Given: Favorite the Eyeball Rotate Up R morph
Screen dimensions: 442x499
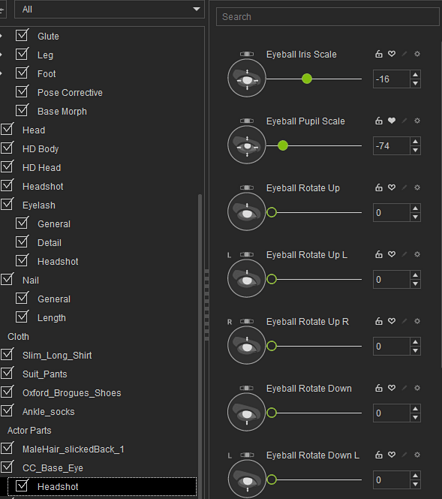Looking at the screenshot, I should coord(392,321).
